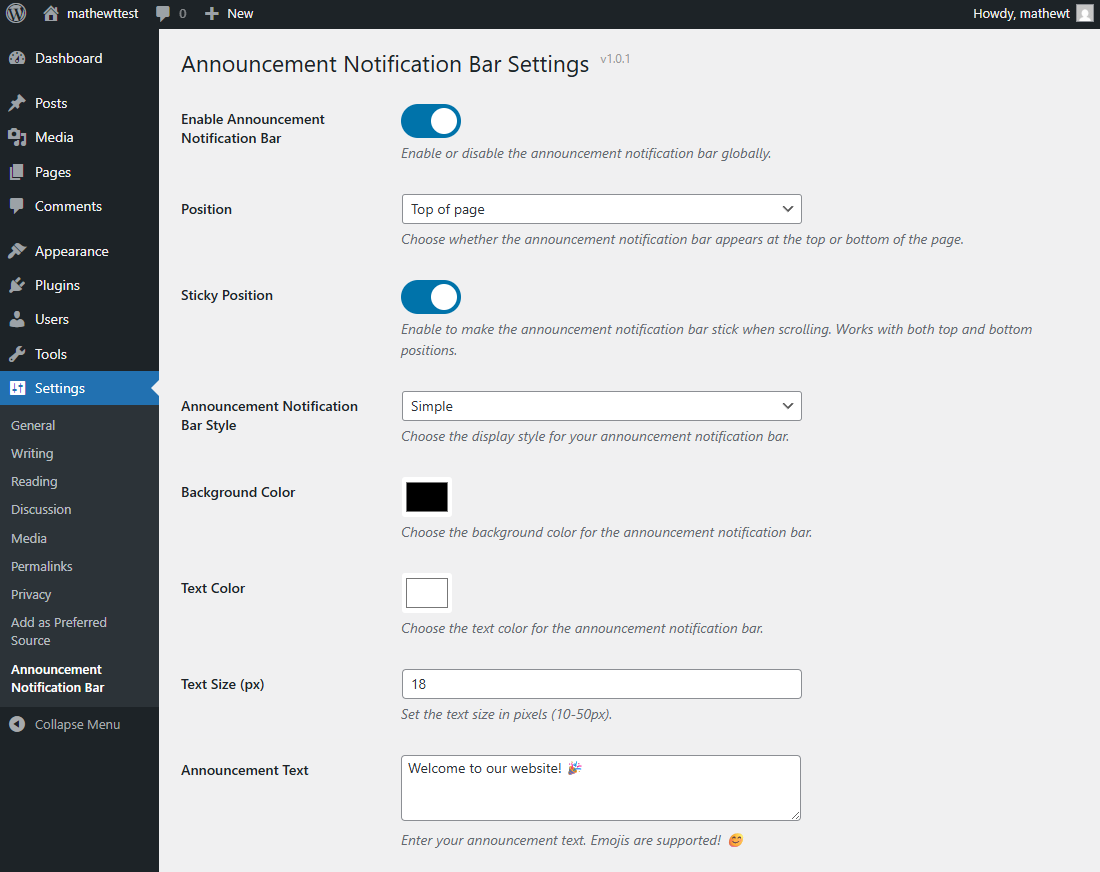Open the Background Color swatch picker
This screenshot has height=872, width=1100.
click(426, 497)
